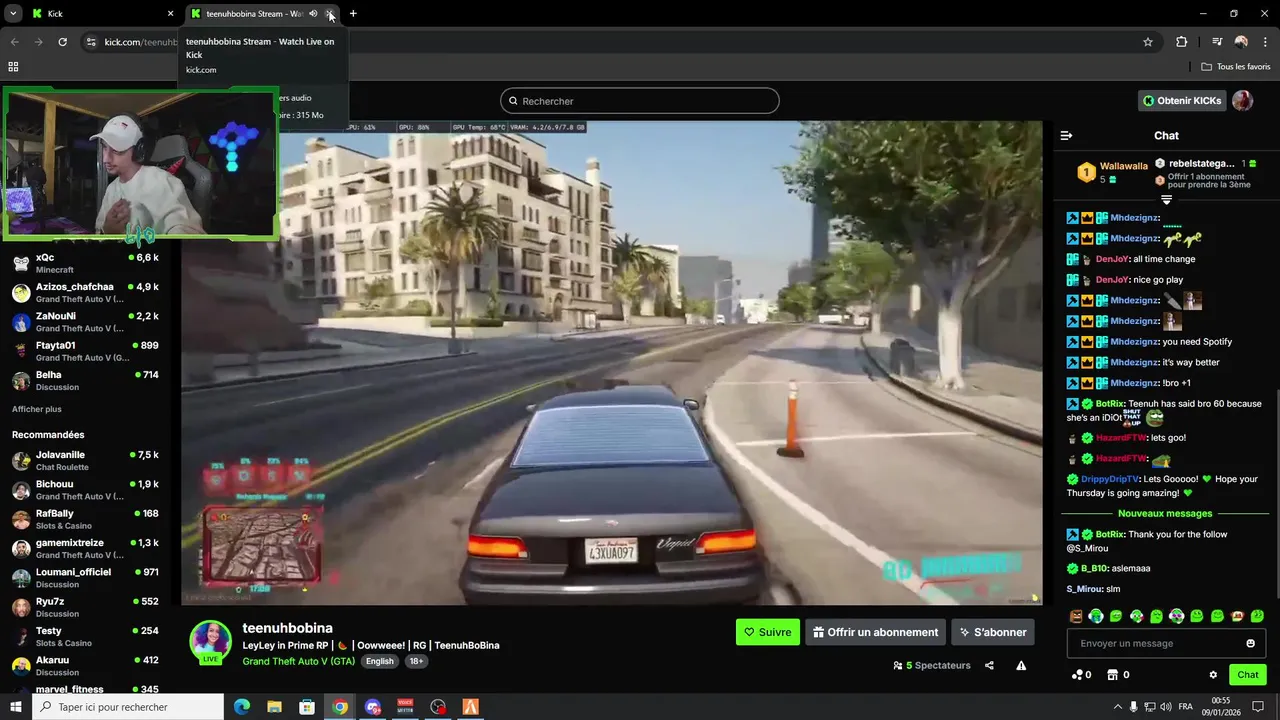Open RafBally recommended channel

85,519
